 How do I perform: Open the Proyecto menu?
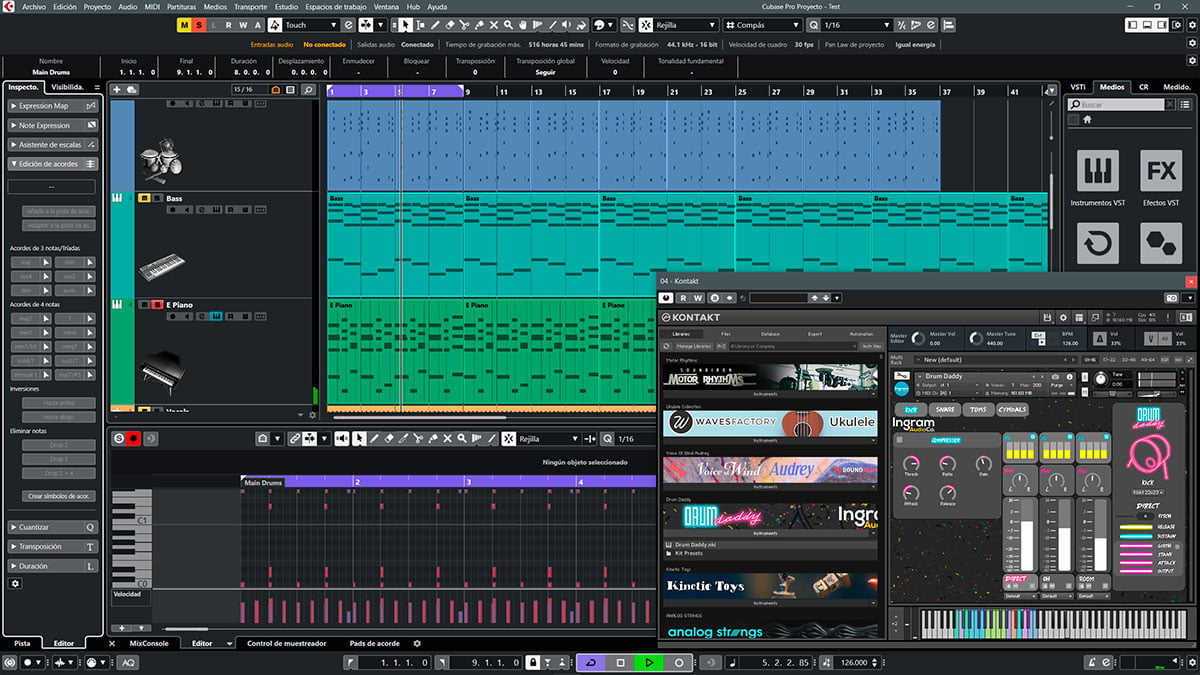click(x=97, y=6)
